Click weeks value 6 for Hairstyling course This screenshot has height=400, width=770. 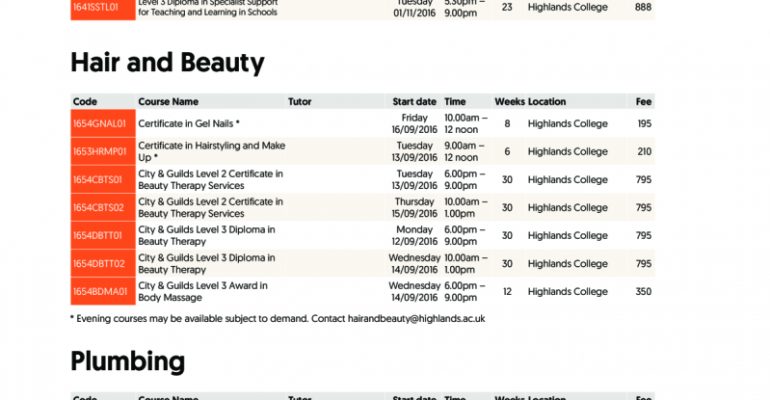click(x=507, y=152)
